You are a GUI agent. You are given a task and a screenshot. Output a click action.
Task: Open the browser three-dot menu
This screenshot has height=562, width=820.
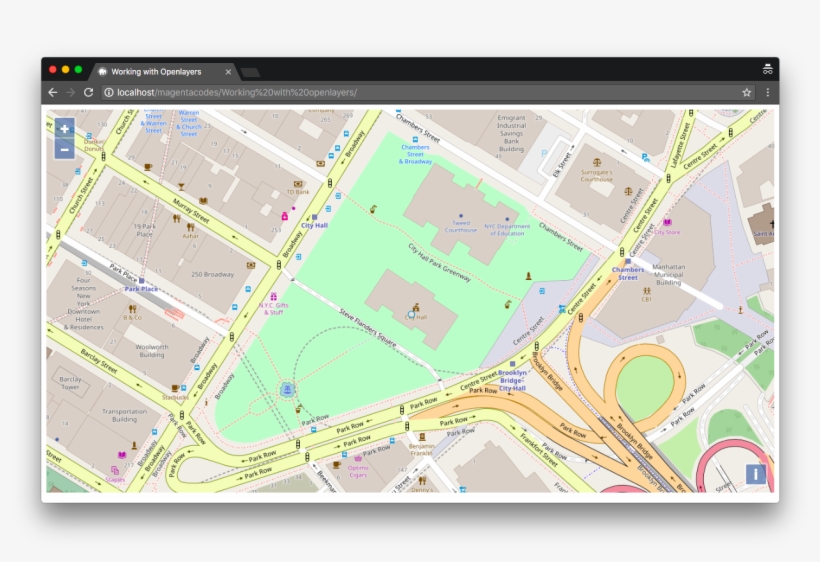pos(767,92)
